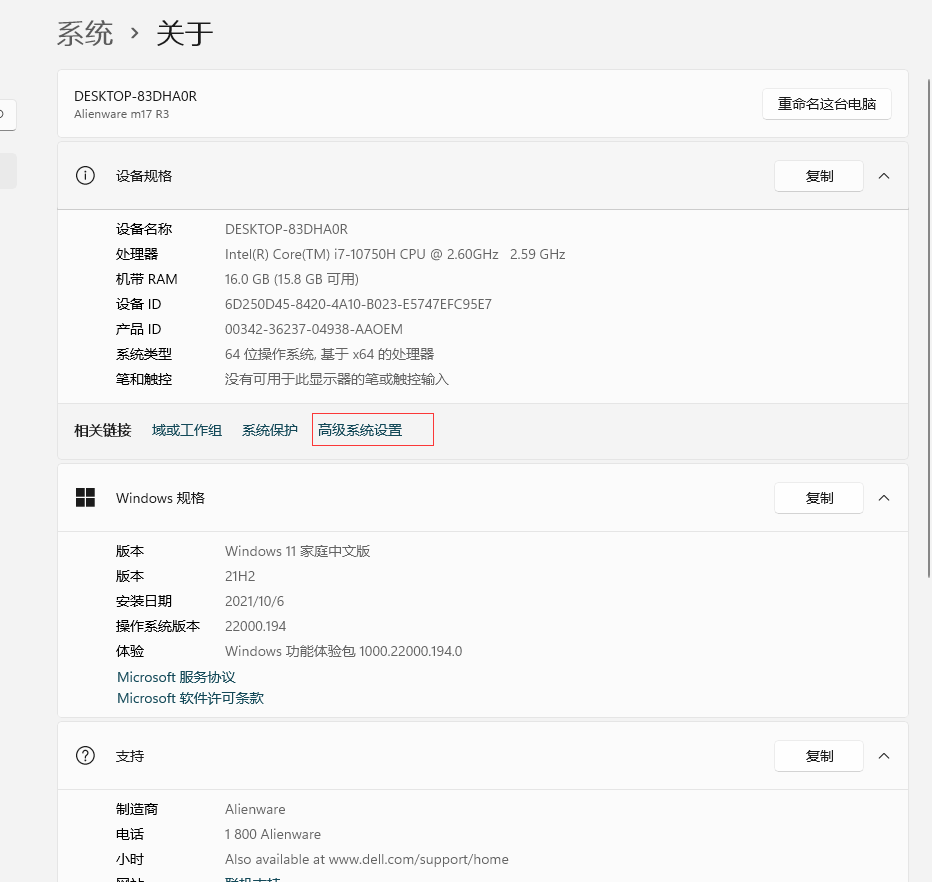
Task: Click the 操作系统版本 label
Action: pyautogui.click(x=158, y=626)
